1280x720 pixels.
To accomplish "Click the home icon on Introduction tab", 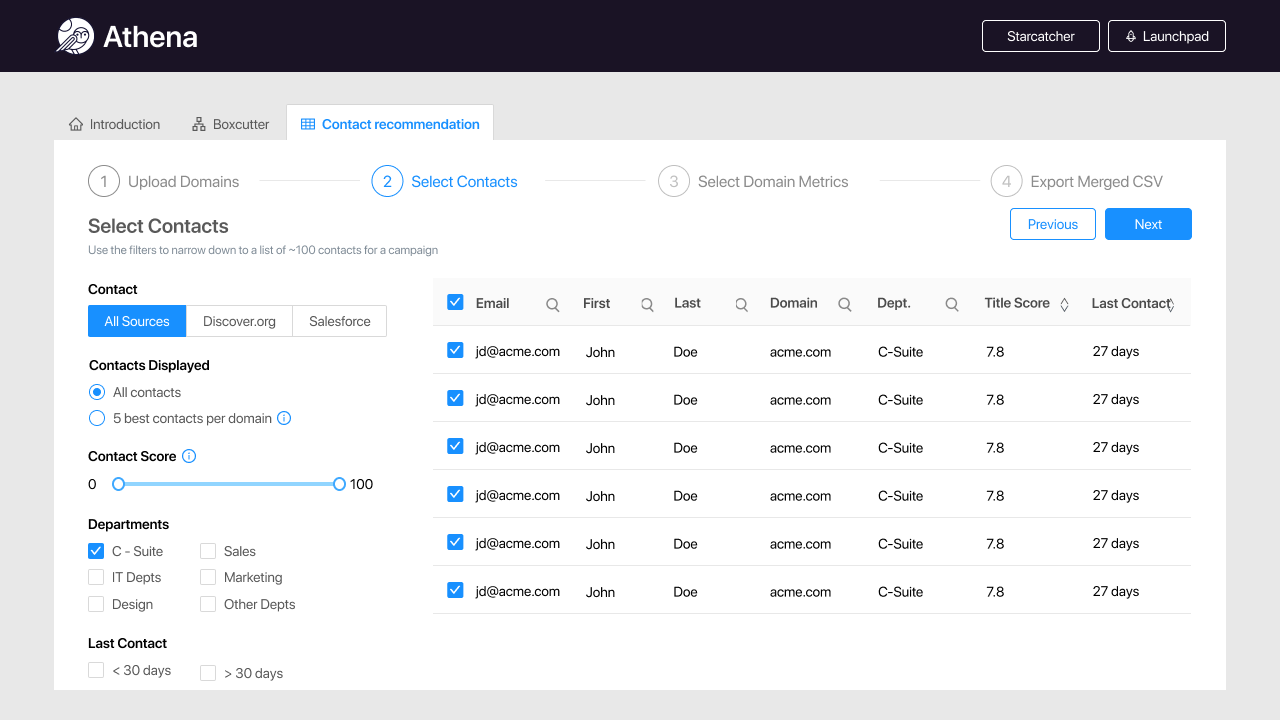I will coord(76,124).
